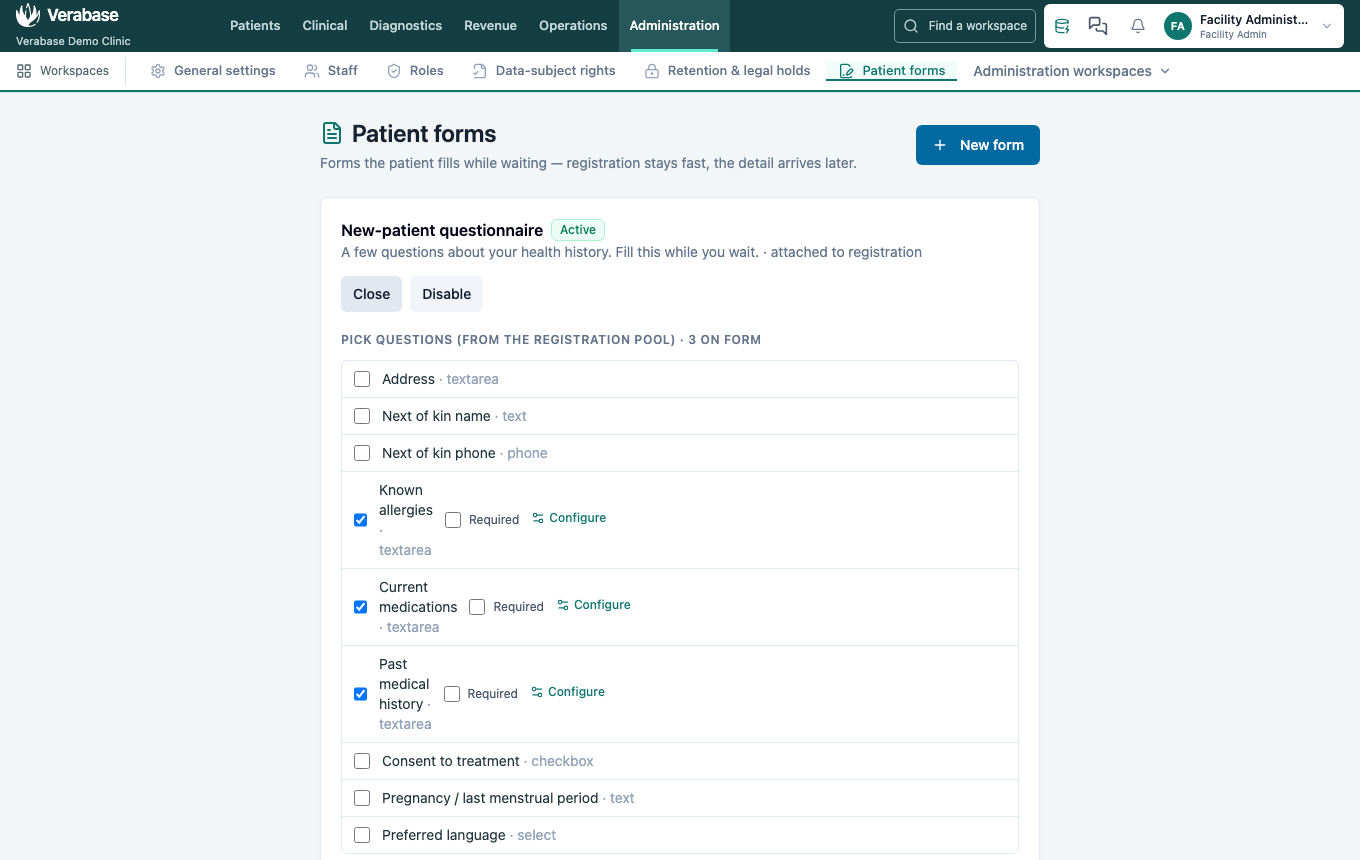Uncheck the Current medications question checkbox
The image size is (1360, 860).
click(361, 607)
